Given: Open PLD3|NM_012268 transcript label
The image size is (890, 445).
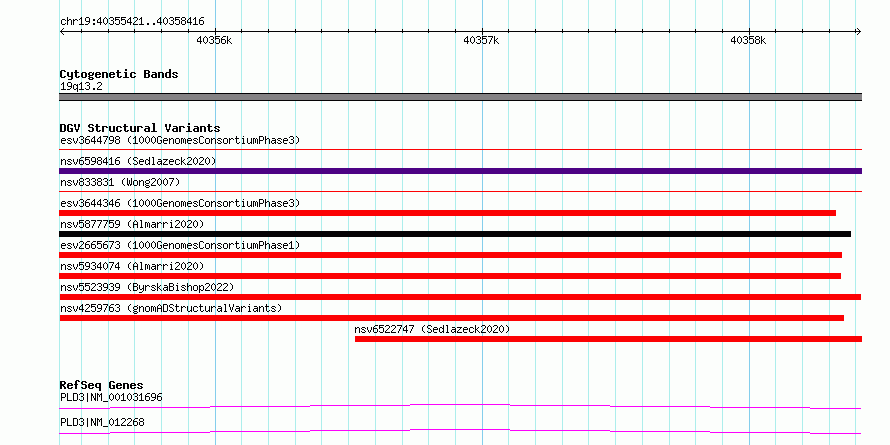Looking at the screenshot, I should click(x=102, y=422).
